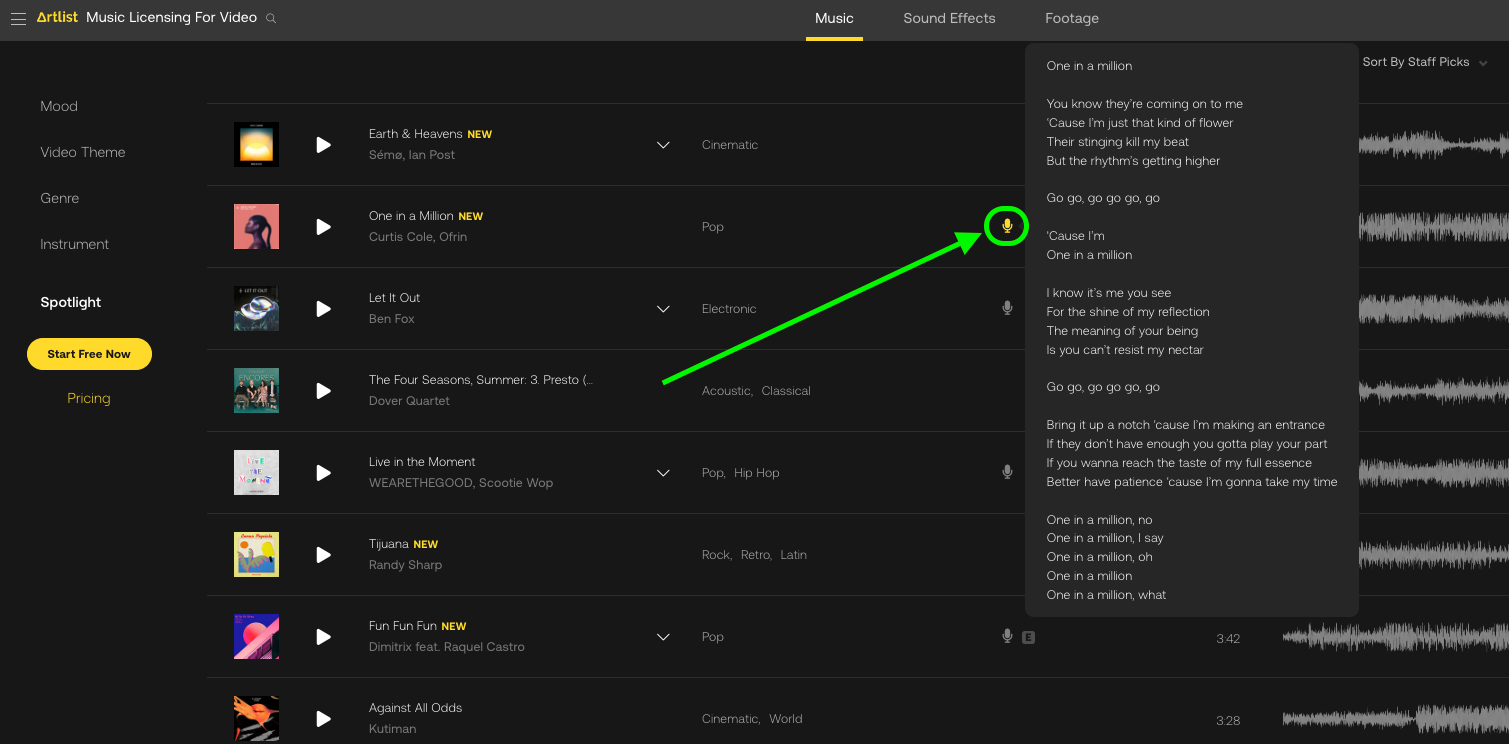Open Fun Fun Fun album artwork
Viewport: 1509px width, 744px height.
click(256, 637)
